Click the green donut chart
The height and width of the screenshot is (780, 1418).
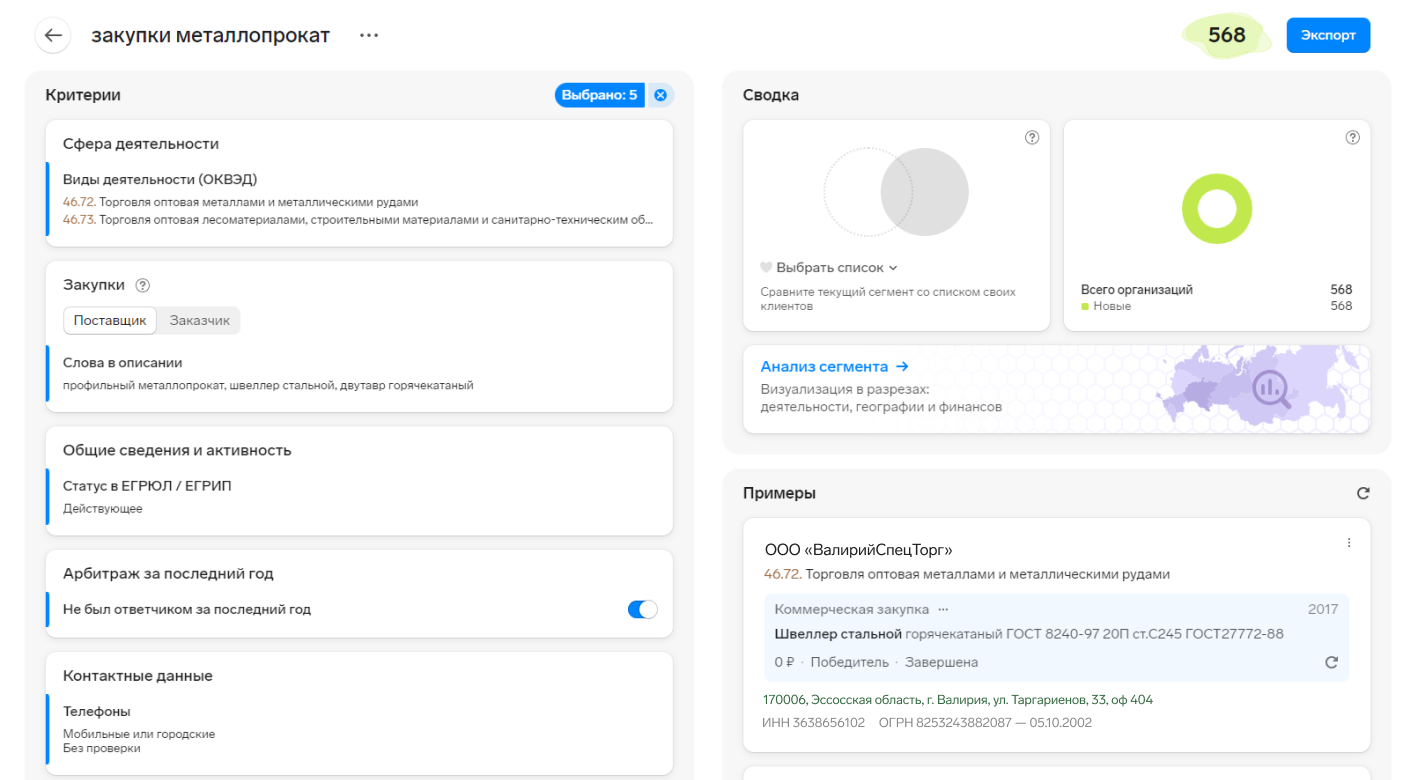point(1216,209)
